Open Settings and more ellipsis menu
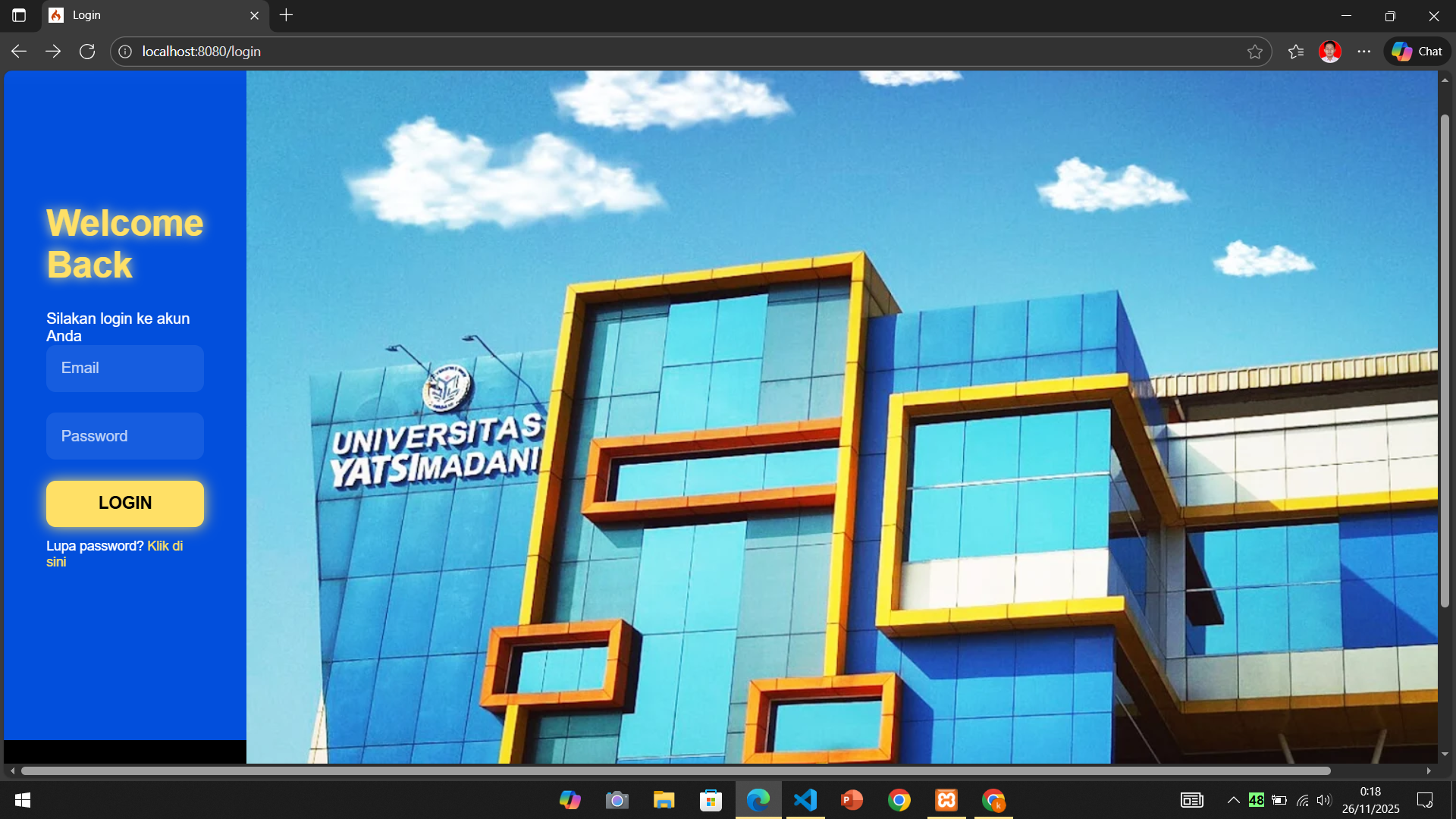The image size is (1456, 819). click(1364, 52)
